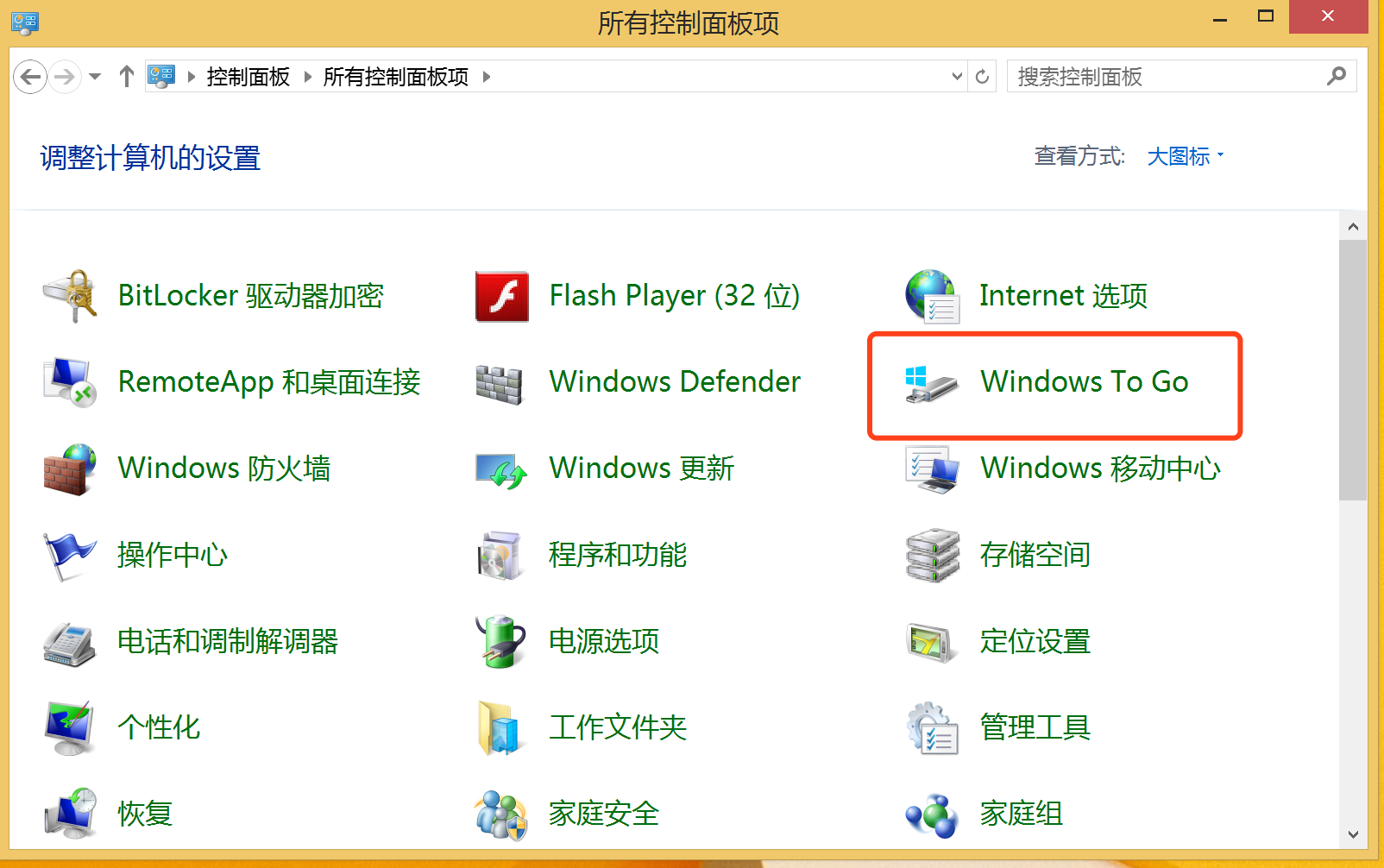
Task: Open the 个性化 text link
Action: tap(159, 727)
